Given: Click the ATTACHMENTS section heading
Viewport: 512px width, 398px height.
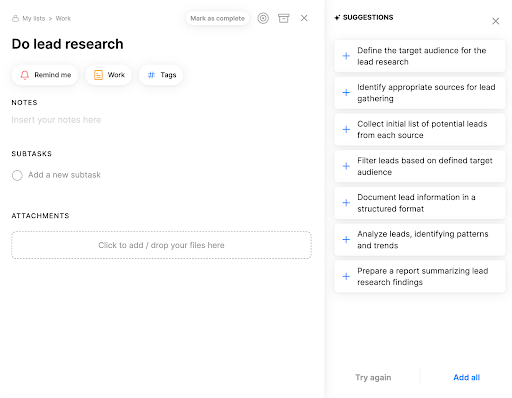Looking at the screenshot, I should click(40, 216).
